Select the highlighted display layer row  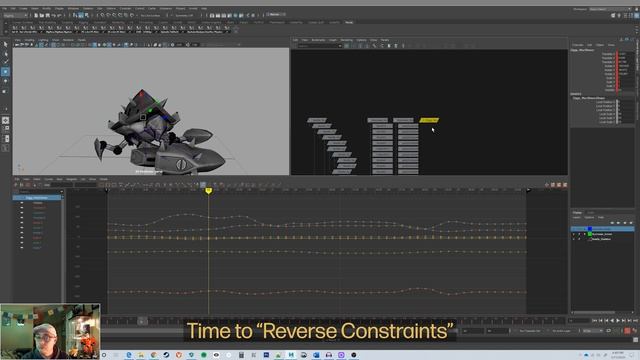pyautogui.click(x=602, y=229)
